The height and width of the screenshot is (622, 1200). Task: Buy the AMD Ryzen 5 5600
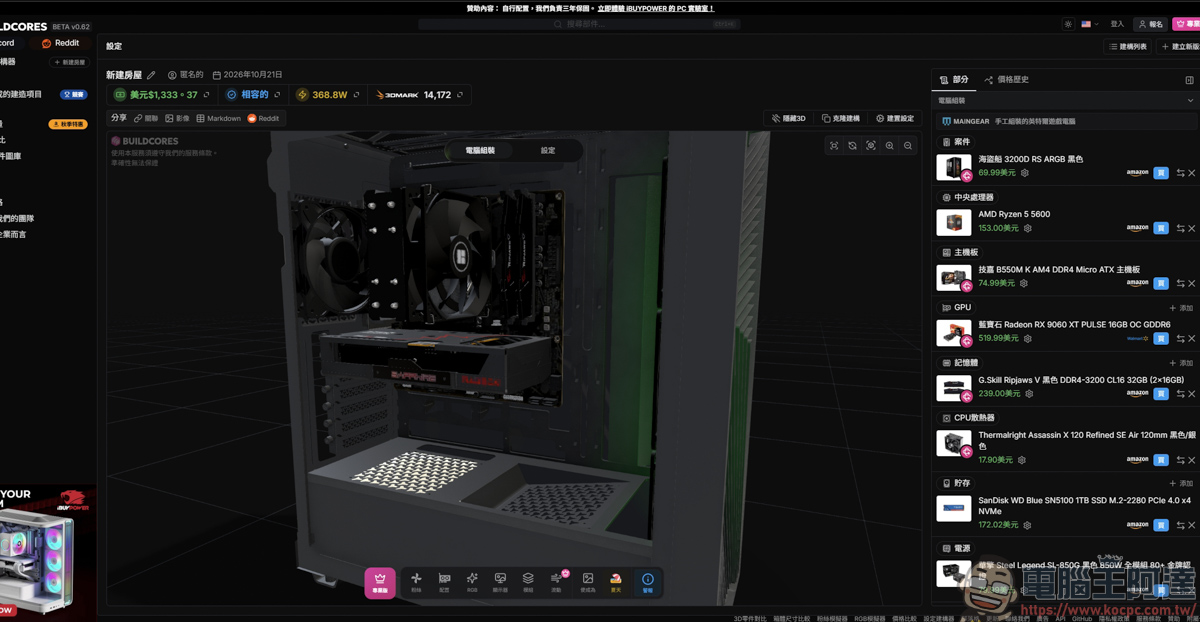pos(1161,228)
